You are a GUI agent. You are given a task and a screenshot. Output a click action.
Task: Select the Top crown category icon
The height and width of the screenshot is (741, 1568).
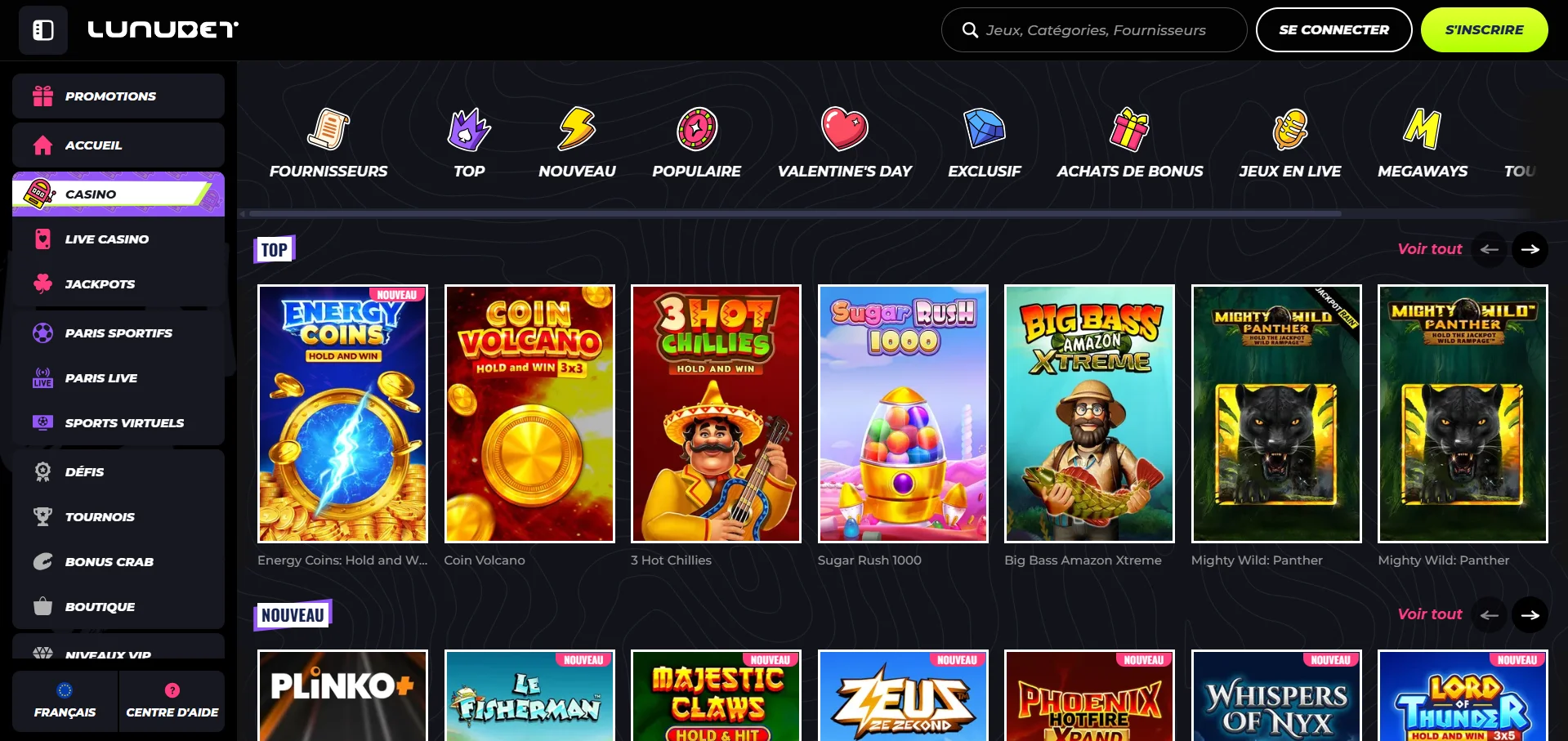pyautogui.click(x=469, y=129)
